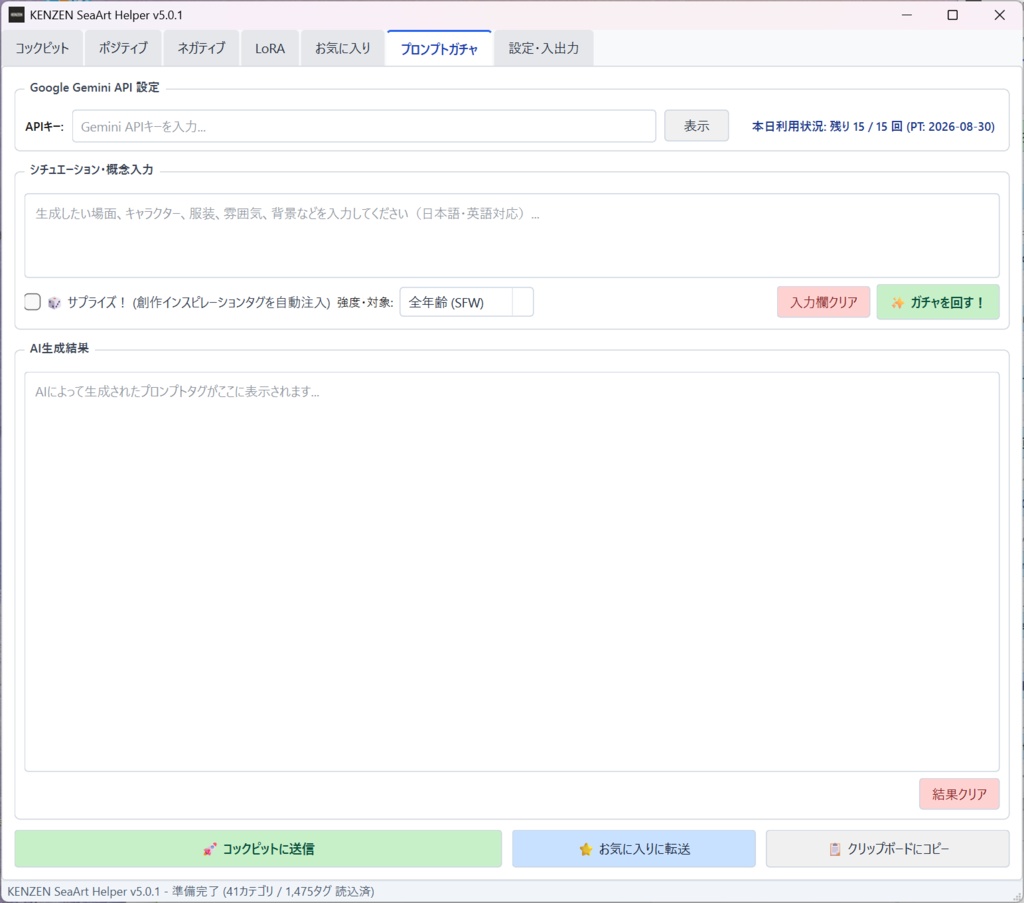Click the clipboard icon on コピー button

click(x=835, y=849)
